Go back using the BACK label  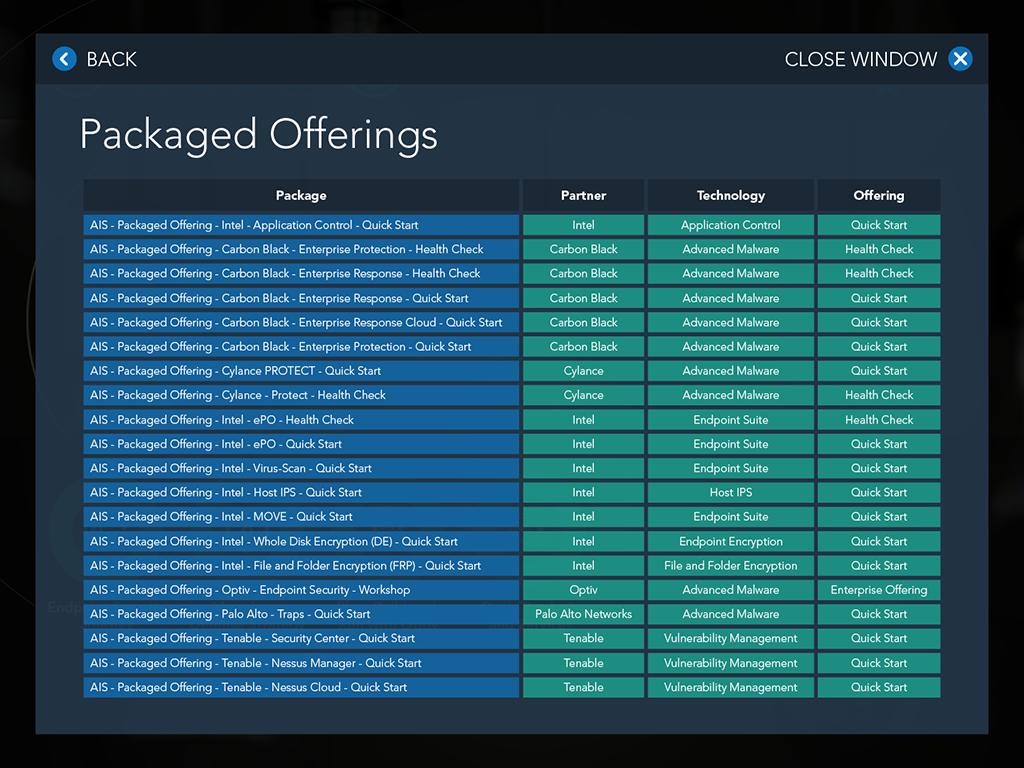coord(112,59)
